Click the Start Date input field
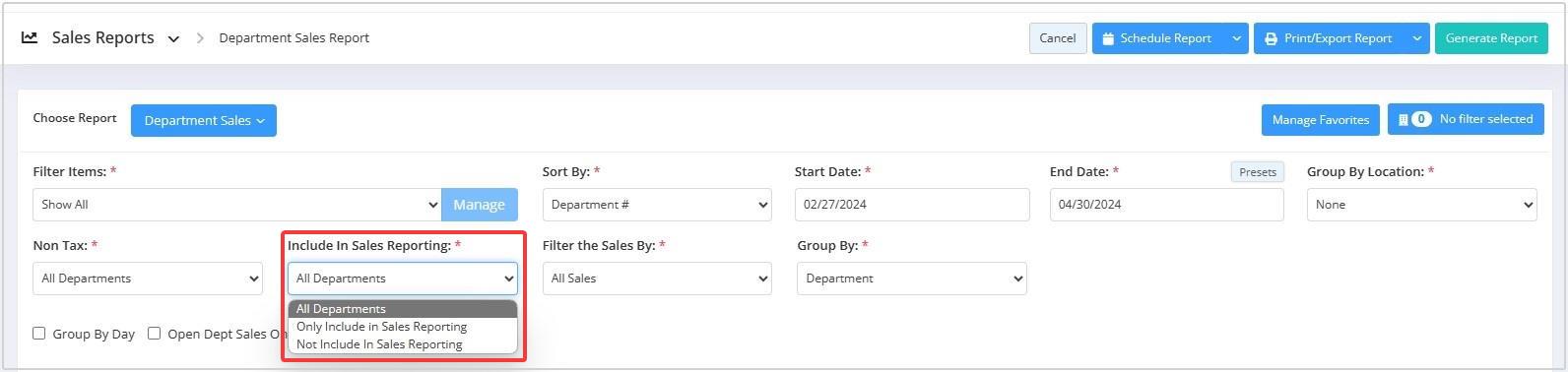The width and height of the screenshot is (1568, 372). click(x=912, y=205)
